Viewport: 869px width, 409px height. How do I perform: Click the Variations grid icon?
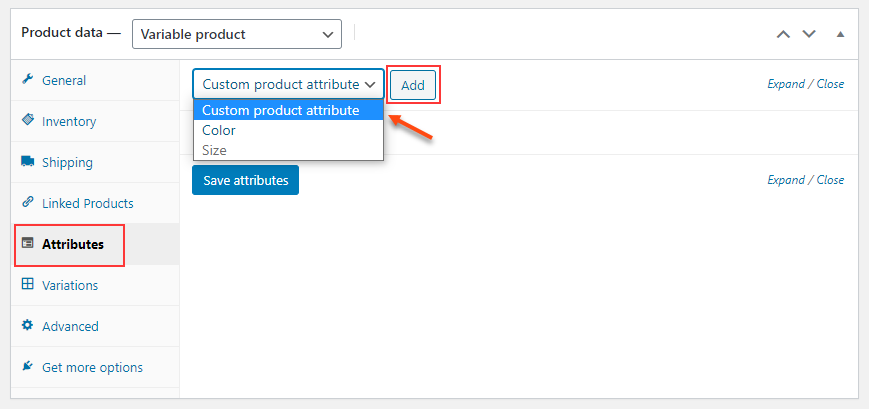[x=27, y=284]
